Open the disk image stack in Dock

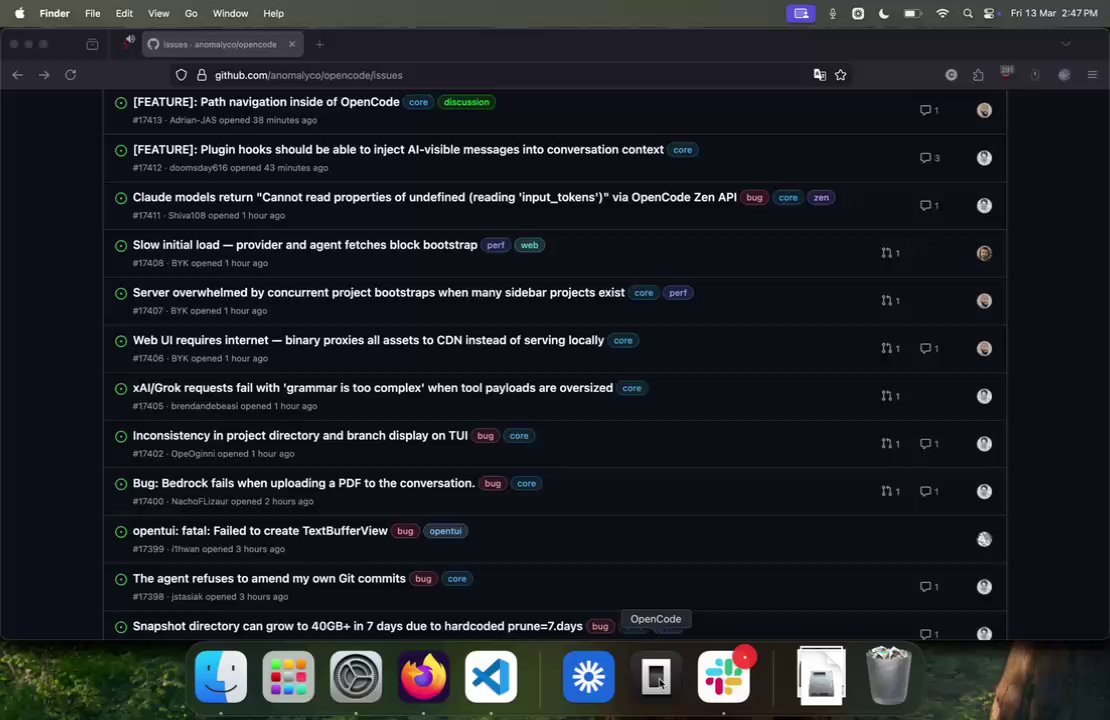(x=821, y=676)
